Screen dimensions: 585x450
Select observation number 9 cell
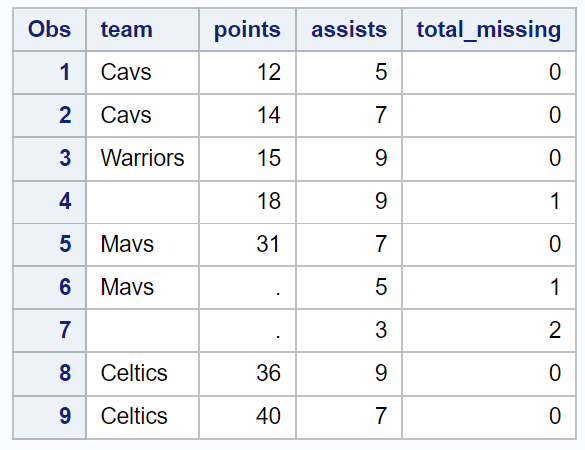point(49,416)
